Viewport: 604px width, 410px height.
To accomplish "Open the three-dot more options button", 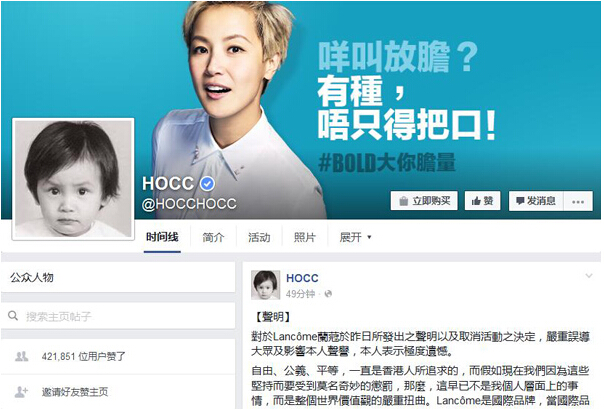I will click(x=578, y=201).
